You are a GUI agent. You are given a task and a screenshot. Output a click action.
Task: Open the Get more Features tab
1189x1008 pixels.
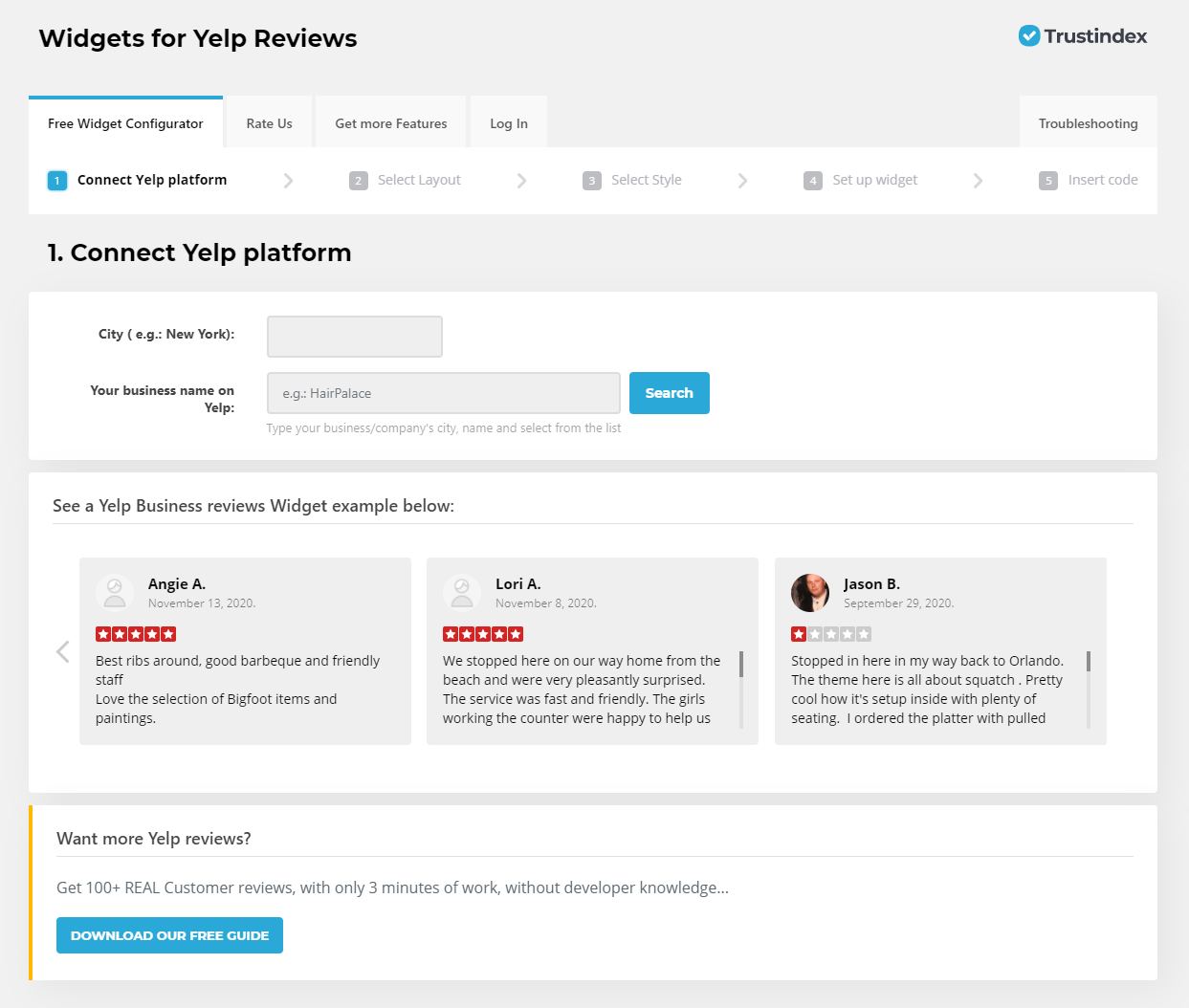coord(391,123)
